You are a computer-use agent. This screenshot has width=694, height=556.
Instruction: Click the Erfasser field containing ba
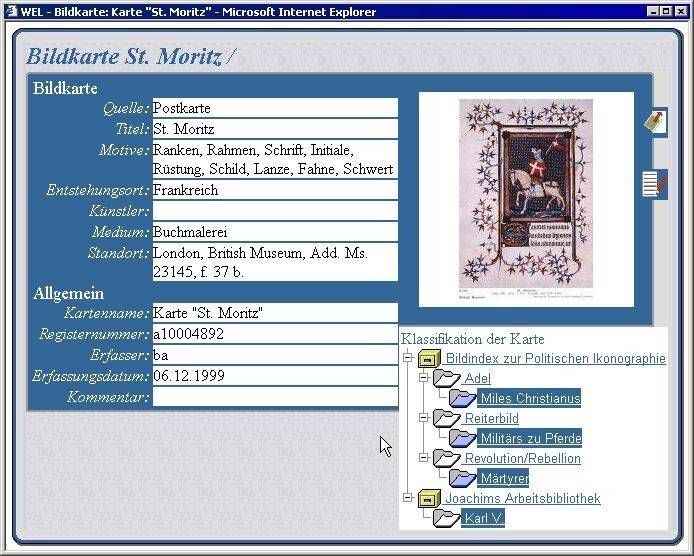pyautogui.click(x=275, y=355)
